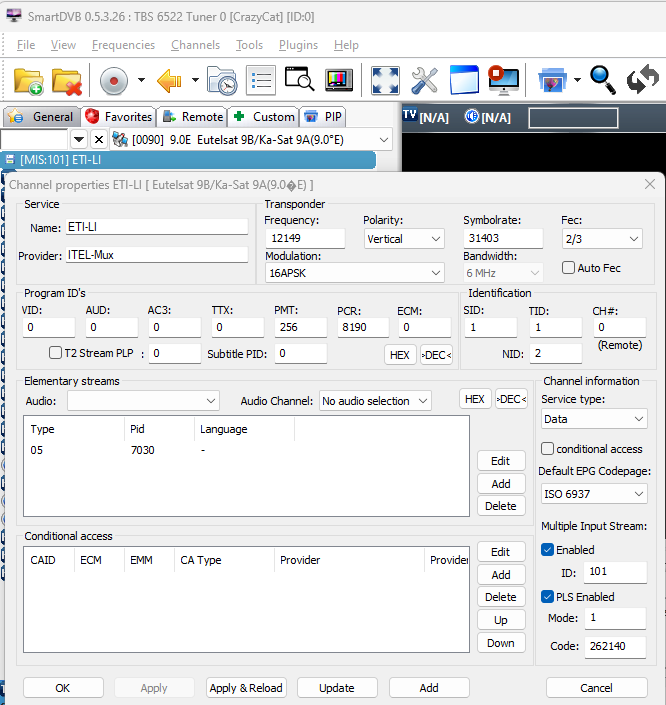
Task: Switch to the PIP tab
Action: point(323,117)
